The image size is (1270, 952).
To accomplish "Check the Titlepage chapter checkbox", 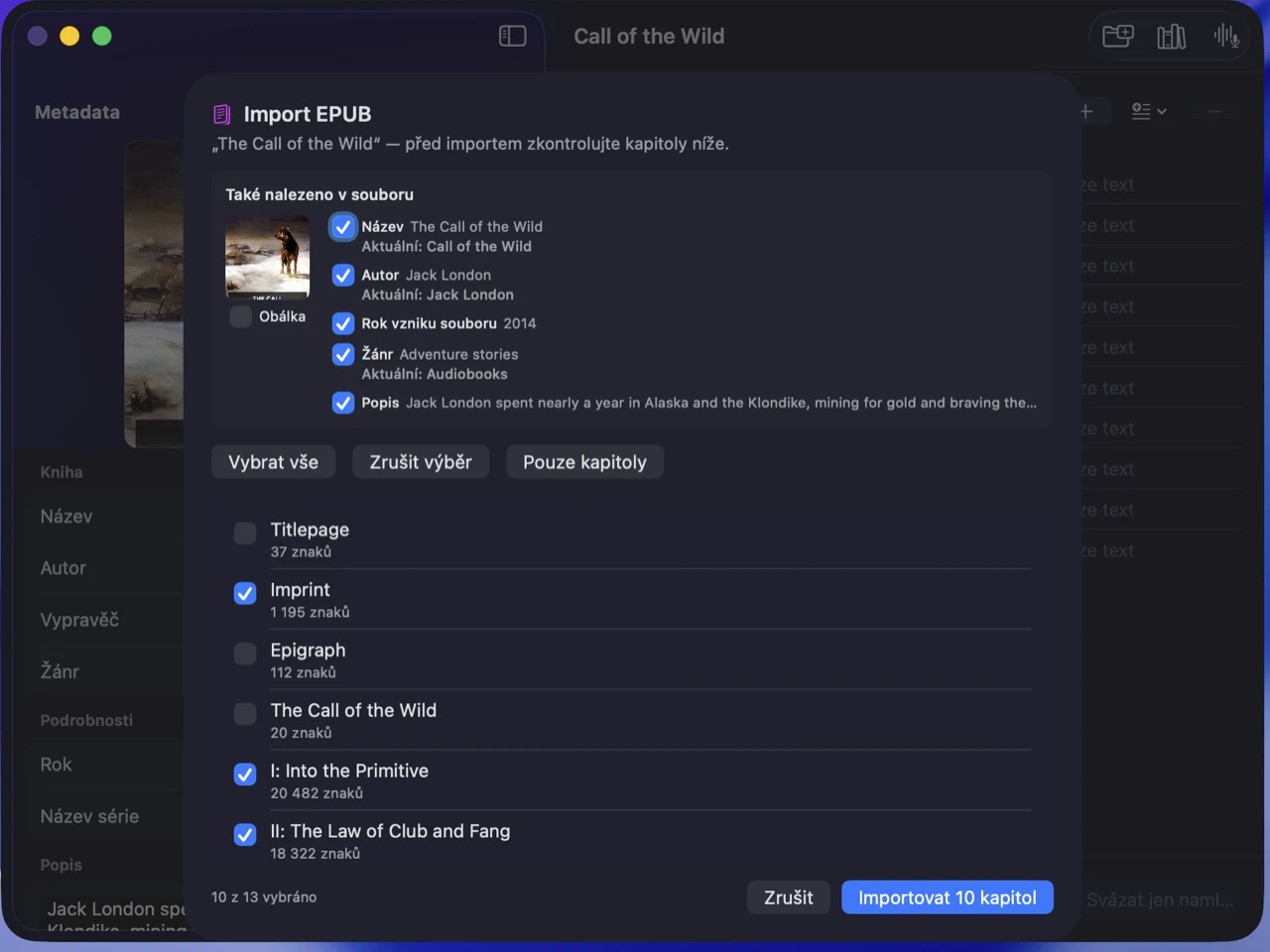I will click(245, 534).
